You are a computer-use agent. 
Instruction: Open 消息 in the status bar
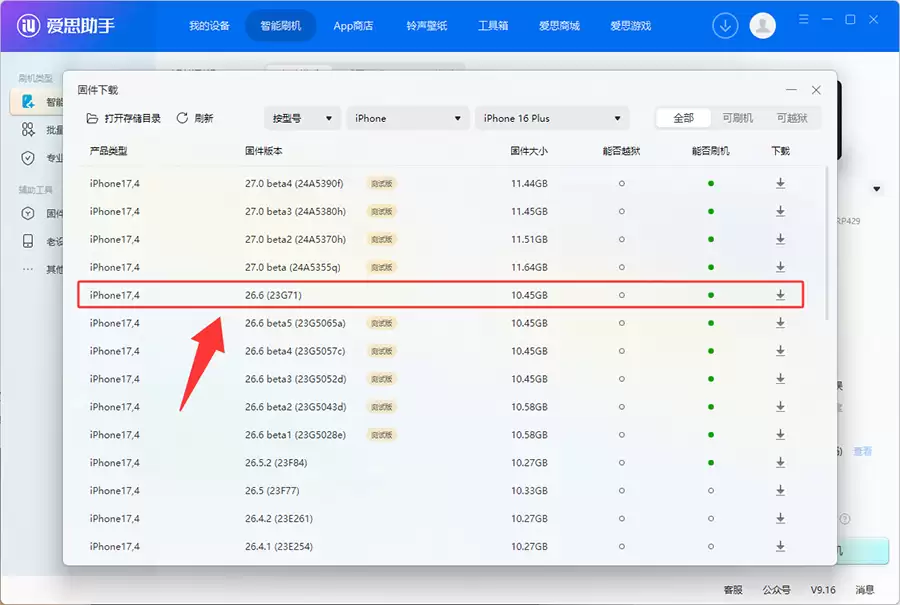pyautogui.click(x=864, y=590)
